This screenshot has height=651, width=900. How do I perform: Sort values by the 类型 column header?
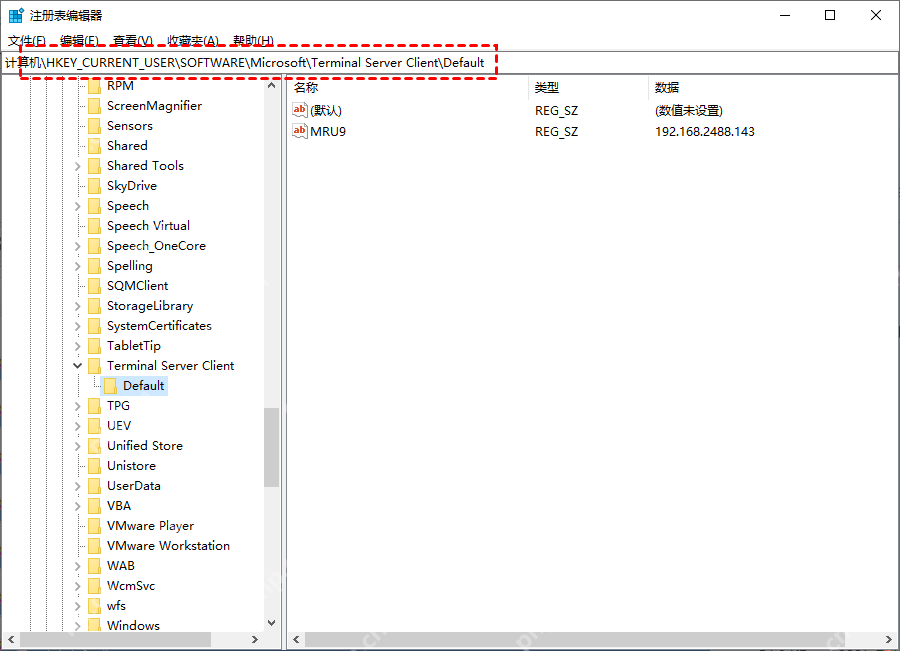[x=588, y=87]
